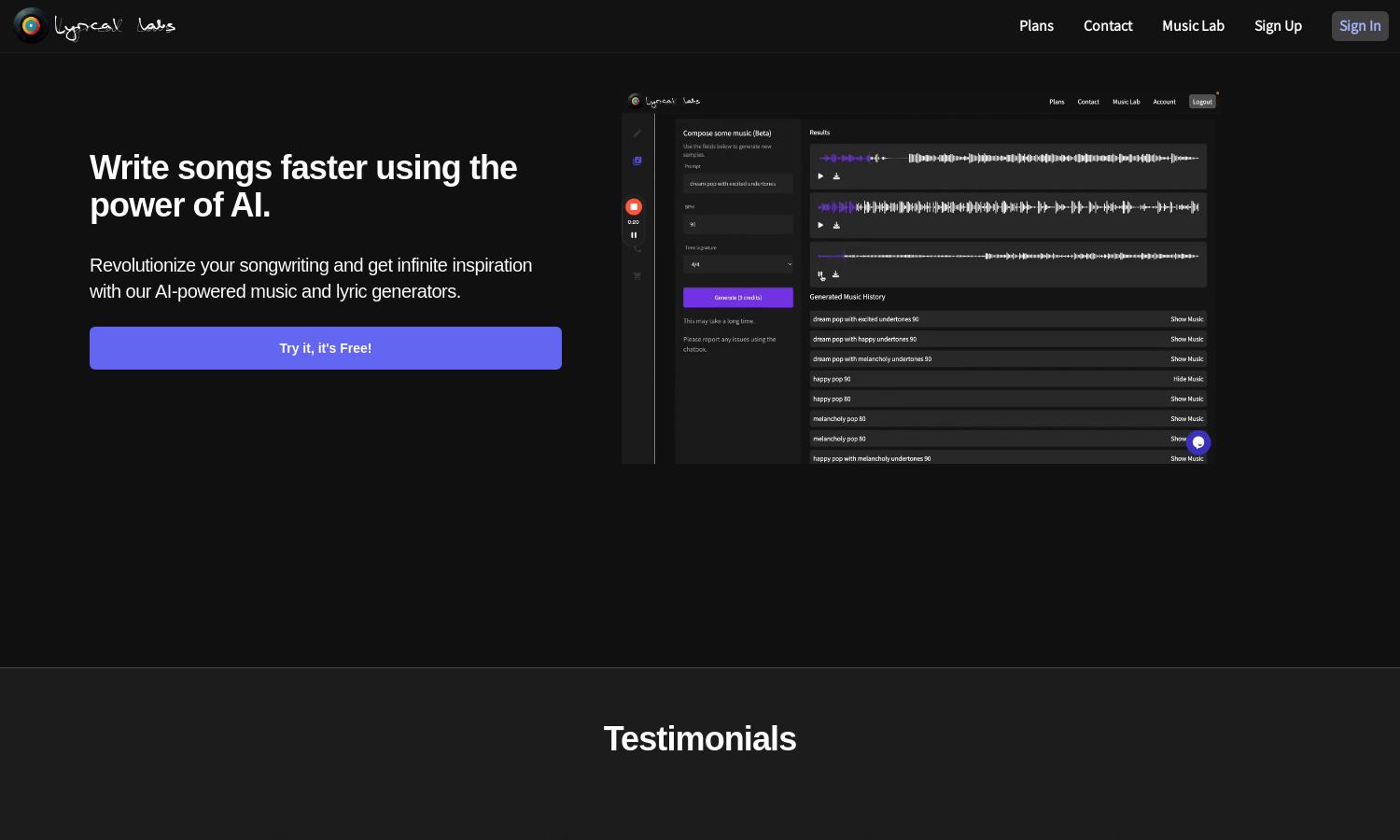Open the 4/4 time signature dropdown in preview
This screenshot has width=1400, height=840.
738,264
